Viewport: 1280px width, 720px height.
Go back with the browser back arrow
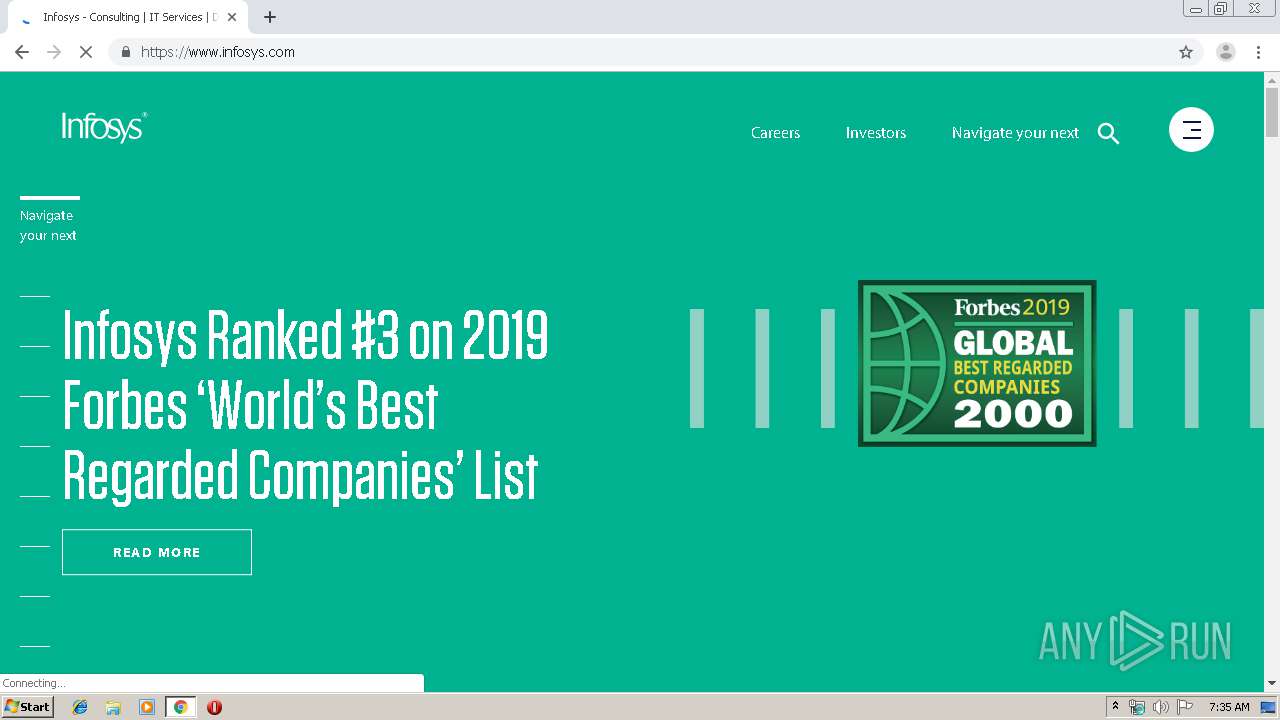pos(22,52)
